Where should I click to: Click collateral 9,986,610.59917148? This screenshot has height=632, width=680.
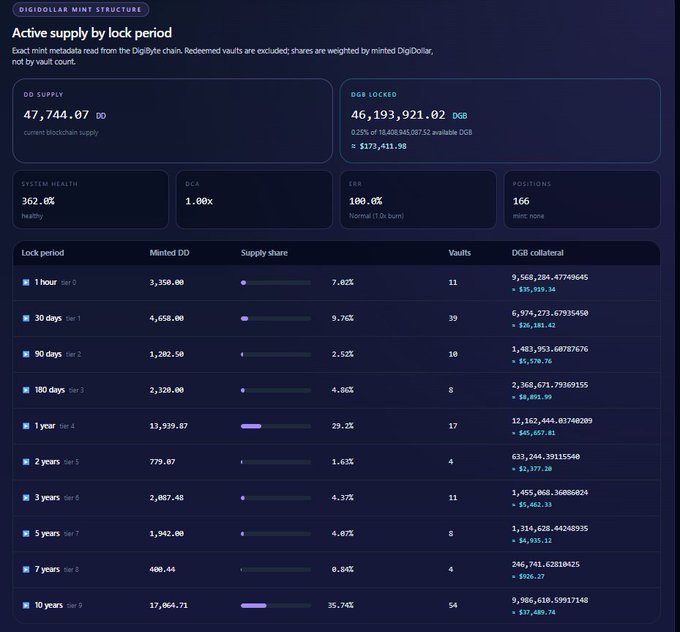(x=550, y=600)
